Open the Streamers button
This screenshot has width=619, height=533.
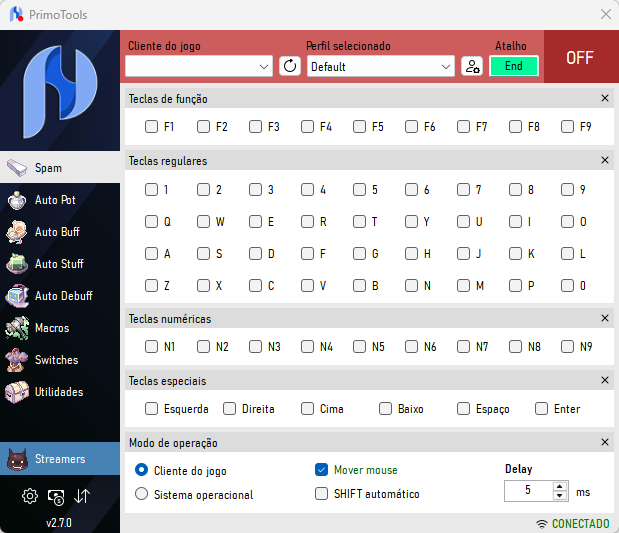60,459
